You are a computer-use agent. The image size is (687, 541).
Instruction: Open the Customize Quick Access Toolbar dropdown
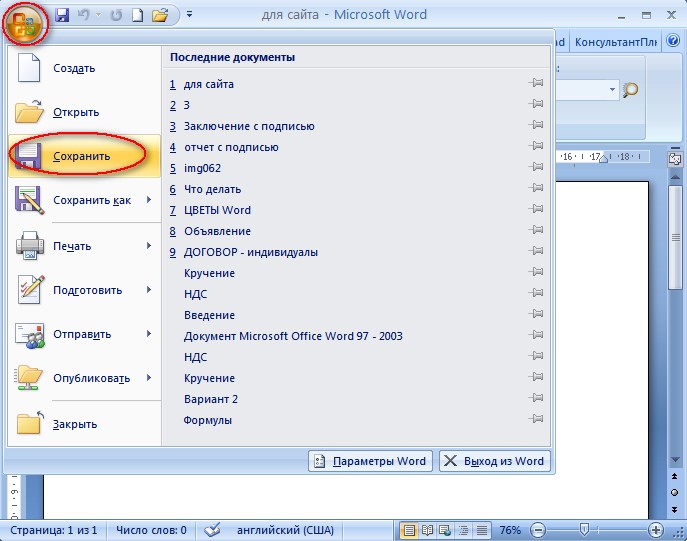(189, 15)
